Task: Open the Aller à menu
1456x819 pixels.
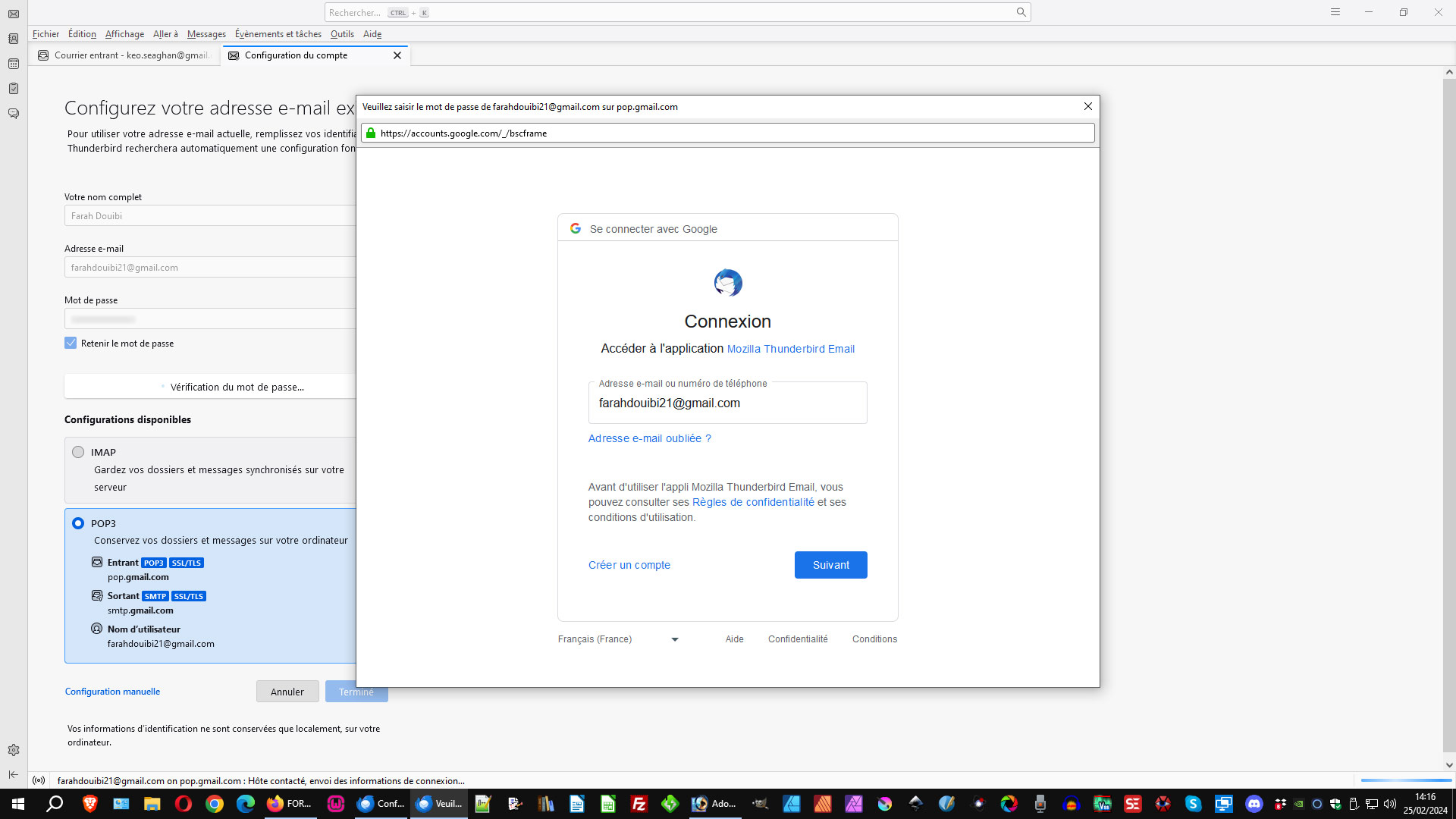Action: (x=165, y=34)
